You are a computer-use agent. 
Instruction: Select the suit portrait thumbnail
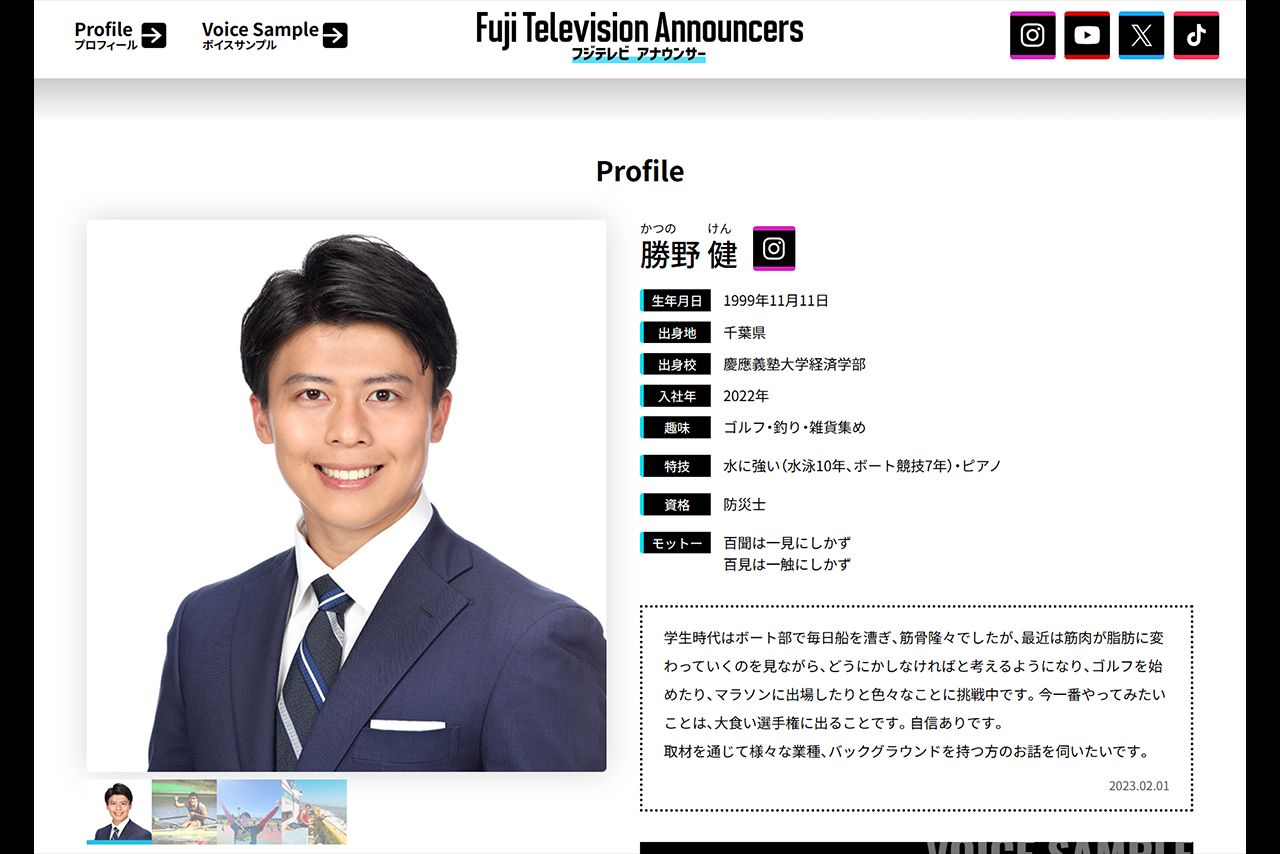(x=119, y=810)
